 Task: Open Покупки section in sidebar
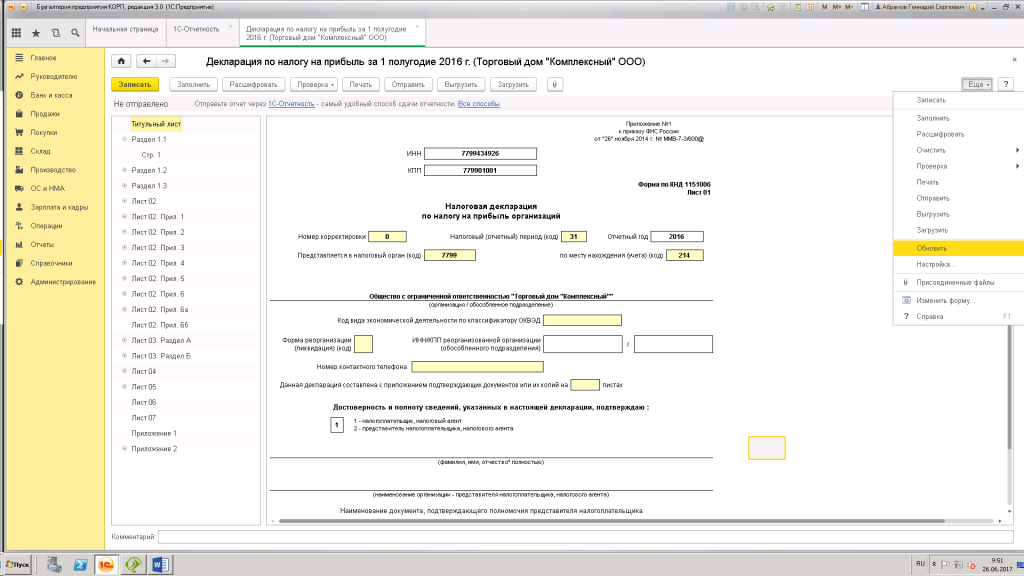pos(44,133)
